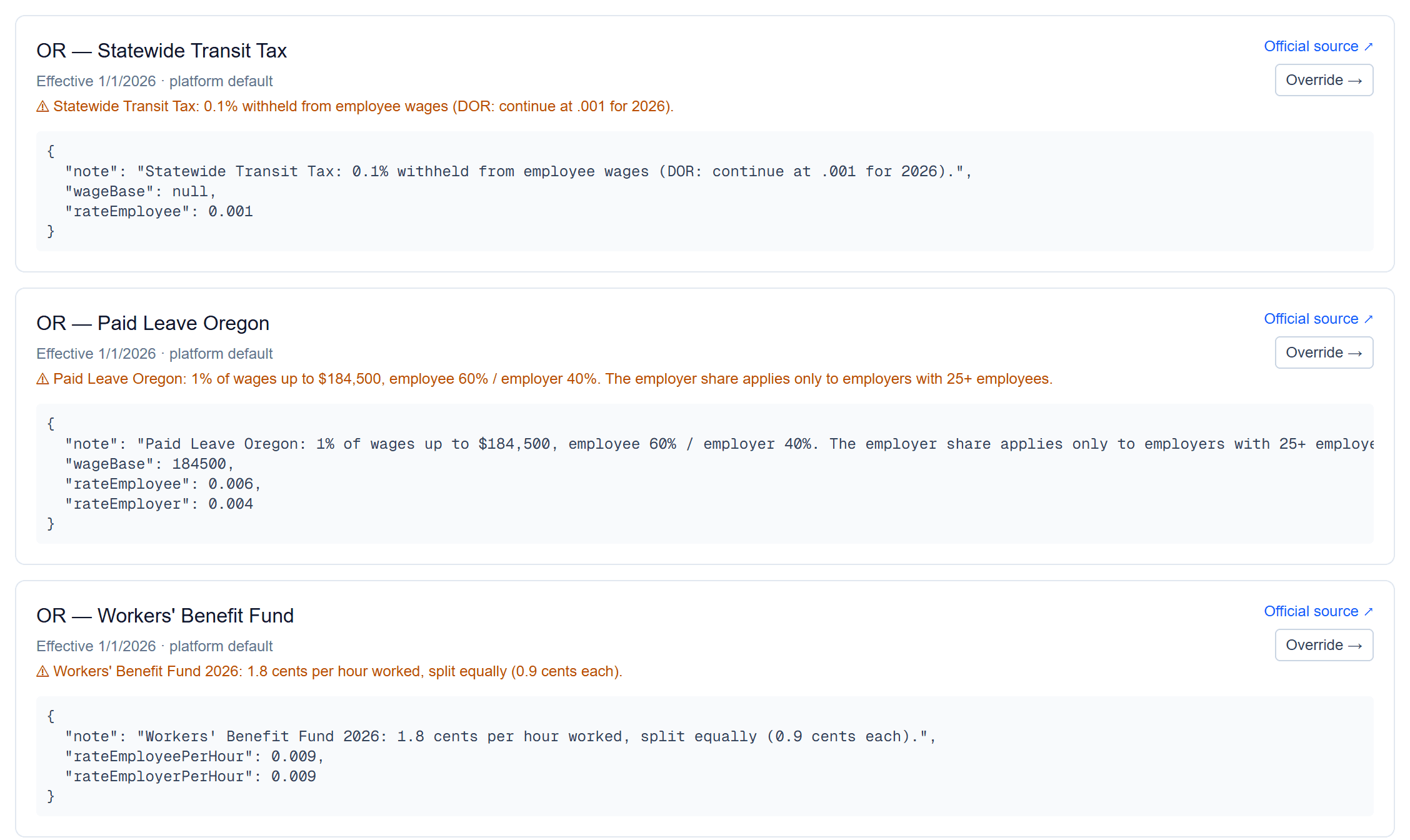
Task: Click the "rateEmployerPerHour": 0.009 line
Action: [x=191, y=776]
